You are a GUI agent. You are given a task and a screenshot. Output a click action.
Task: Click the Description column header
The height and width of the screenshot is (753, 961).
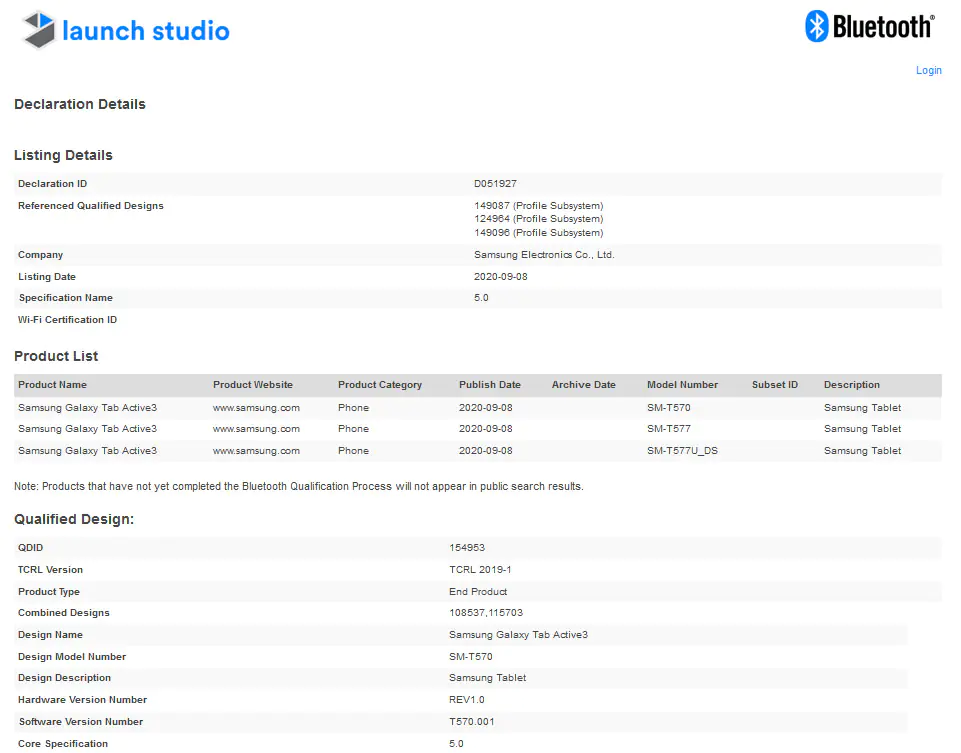[x=851, y=385]
